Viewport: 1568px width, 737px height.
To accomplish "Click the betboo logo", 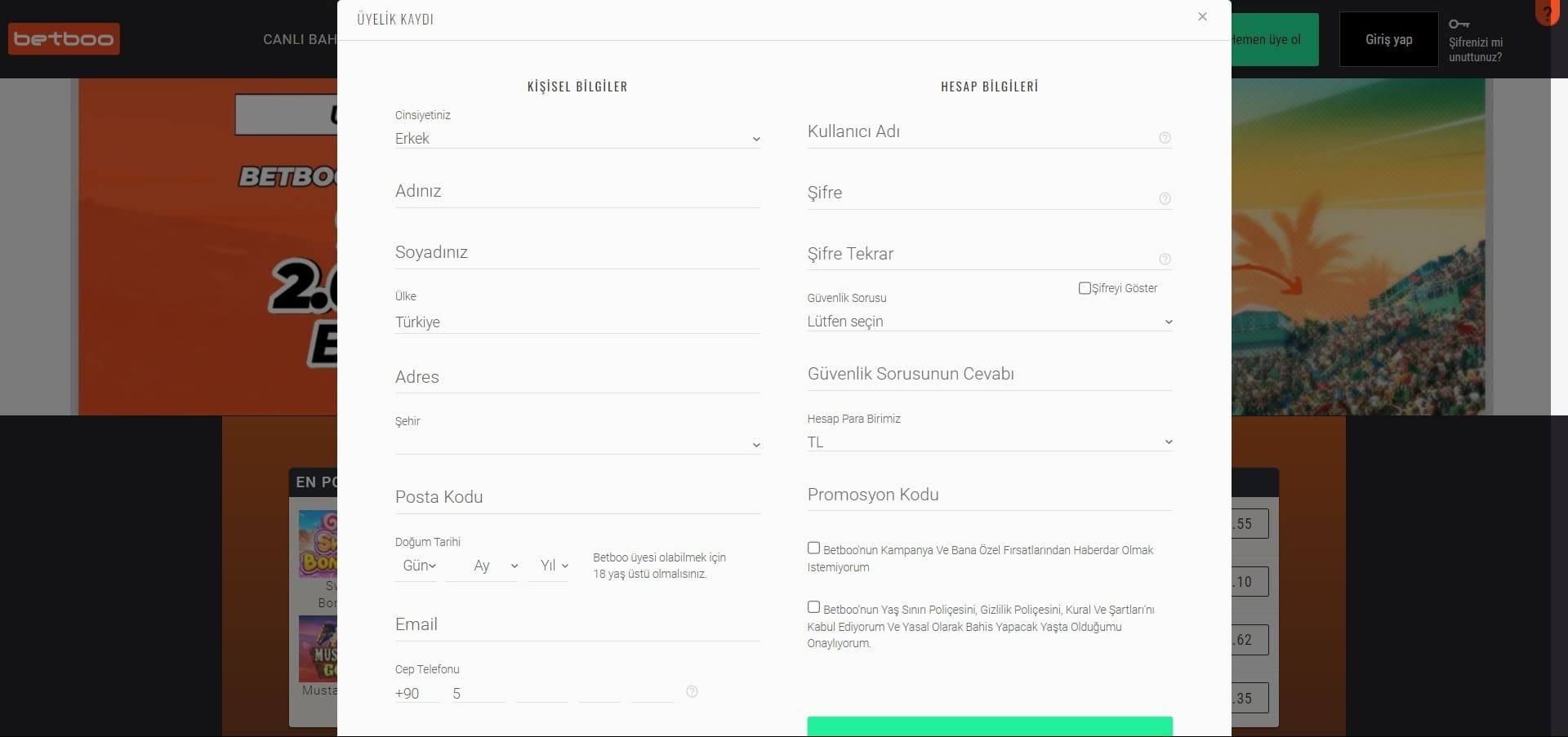I will 64,39.
